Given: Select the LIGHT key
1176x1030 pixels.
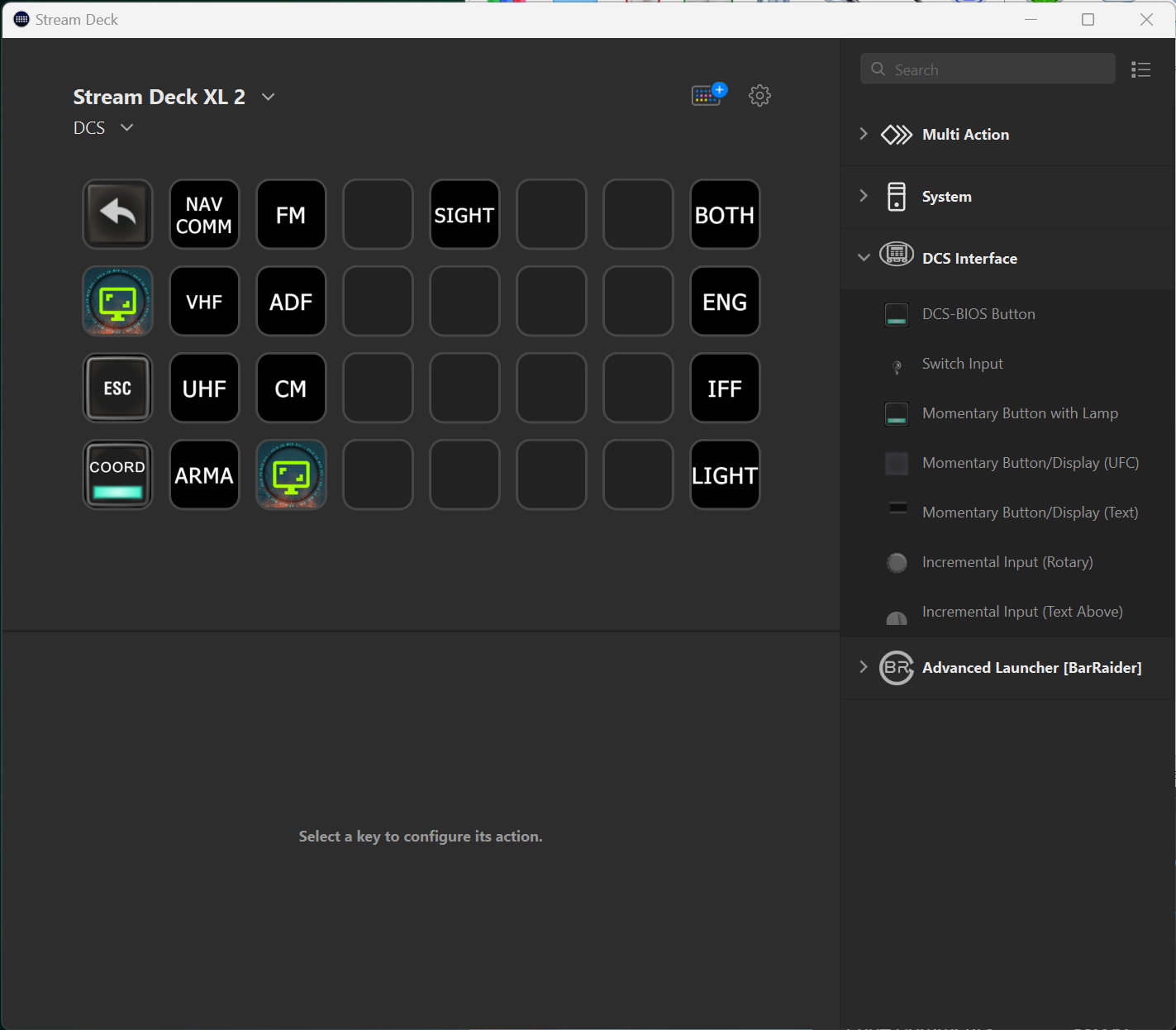Looking at the screenshot, I should [725, 474].
